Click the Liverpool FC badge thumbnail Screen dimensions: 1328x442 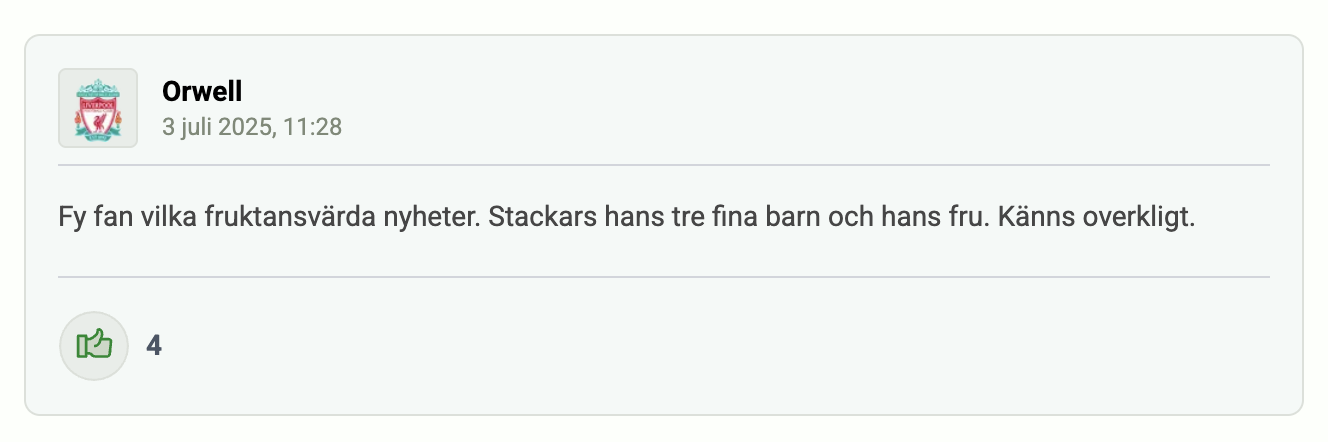(97, 108)
